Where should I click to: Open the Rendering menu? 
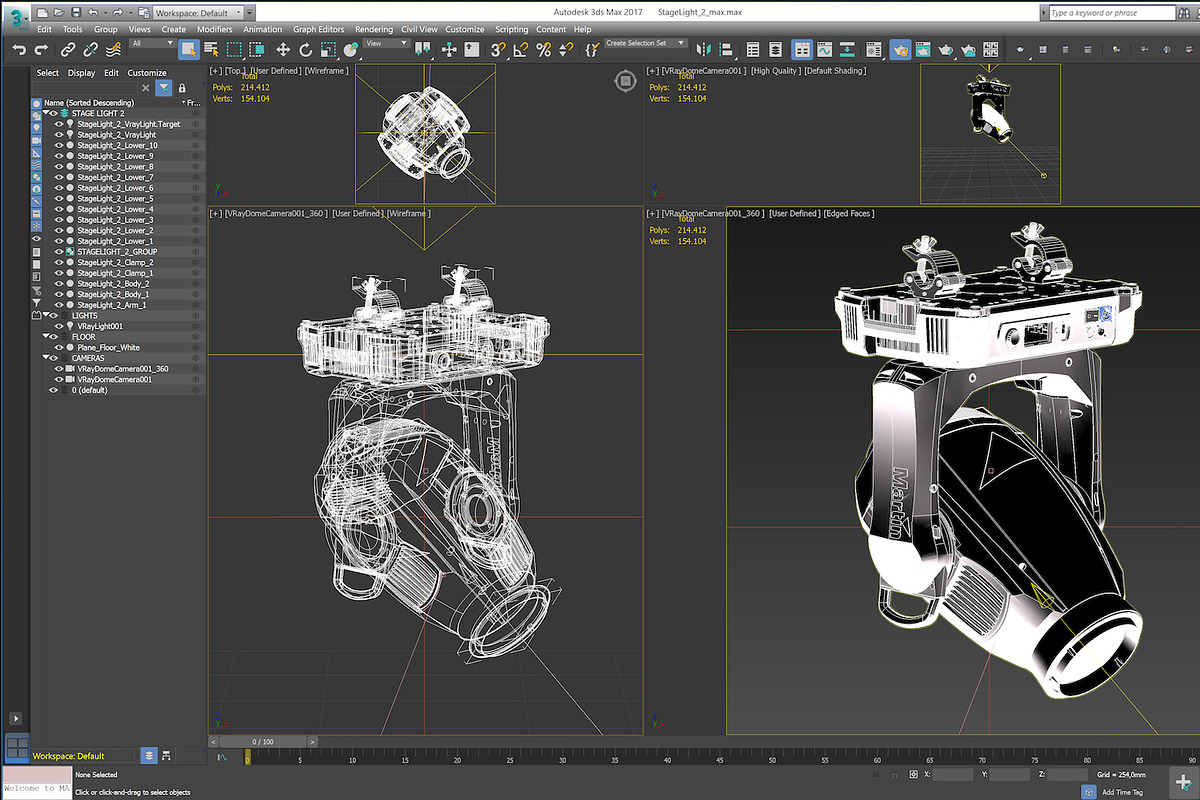pos(374,30)
